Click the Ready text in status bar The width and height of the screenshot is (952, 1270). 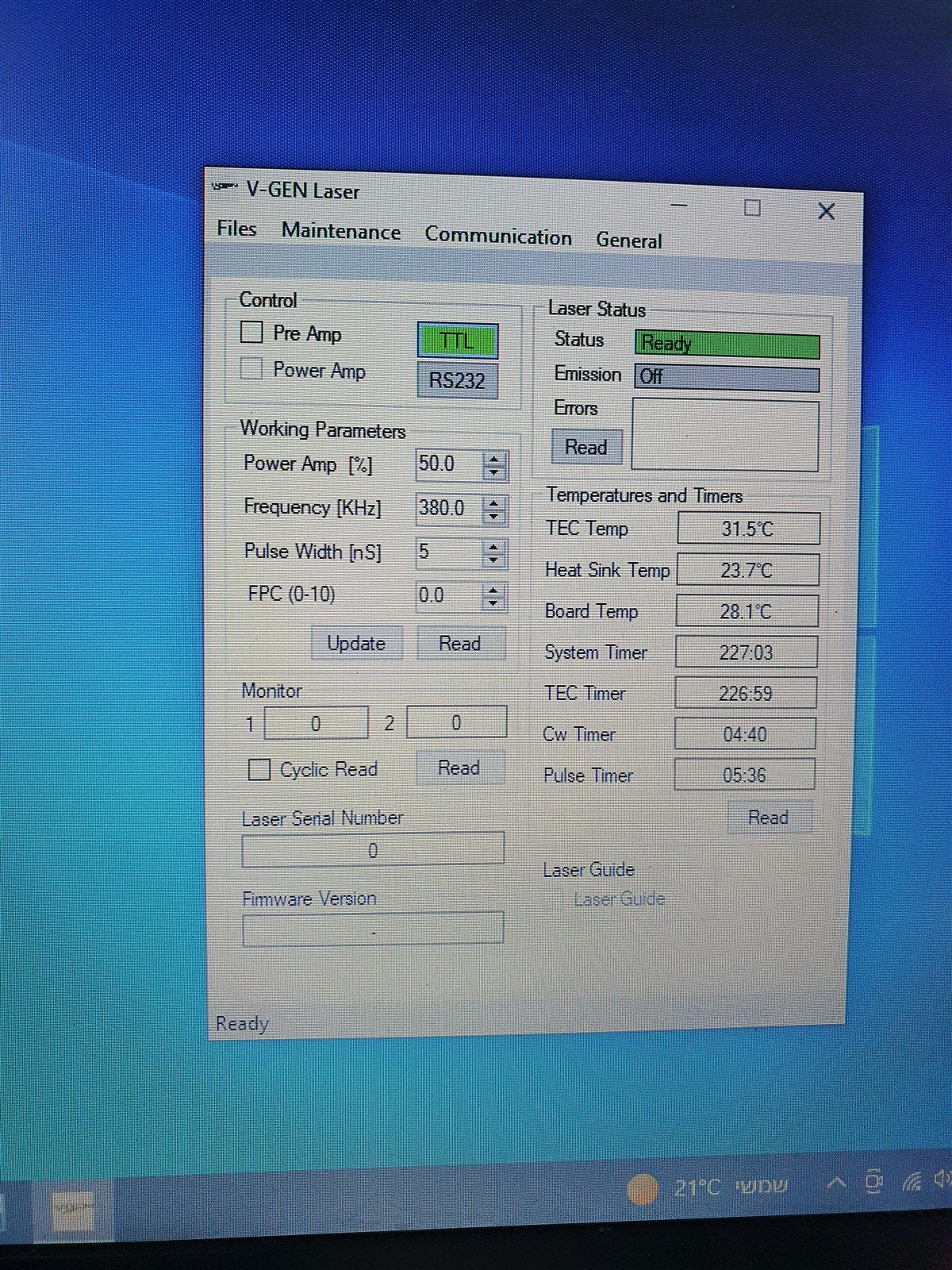pos(242,1023)
